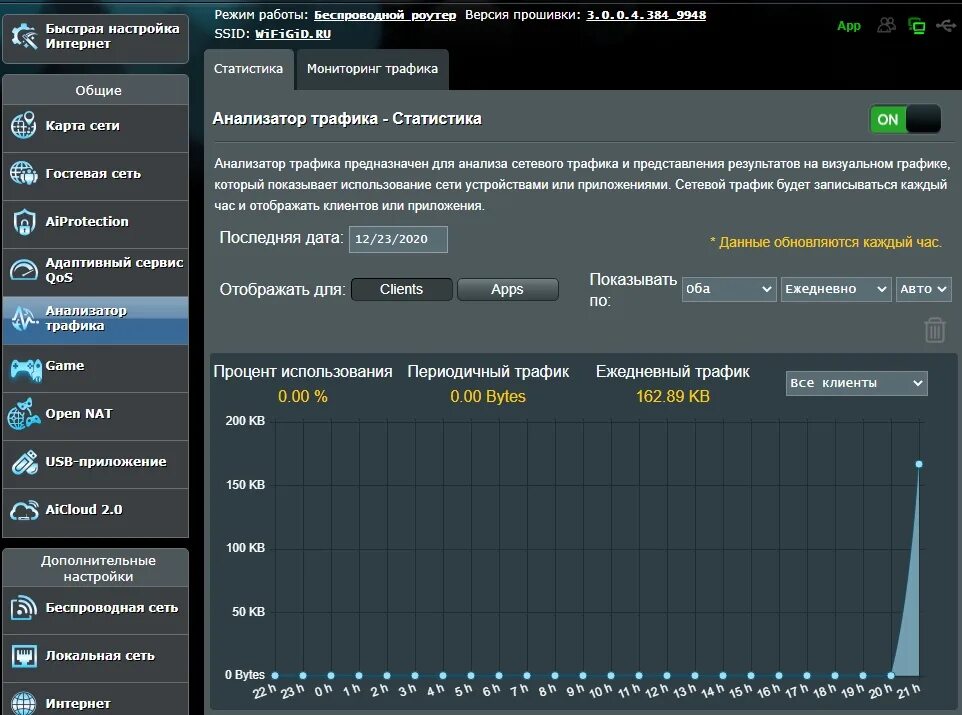Viewport: 962px width, 715px height.
Task: Click the AiProtection shield icon
Action: [x=23, y=222]
